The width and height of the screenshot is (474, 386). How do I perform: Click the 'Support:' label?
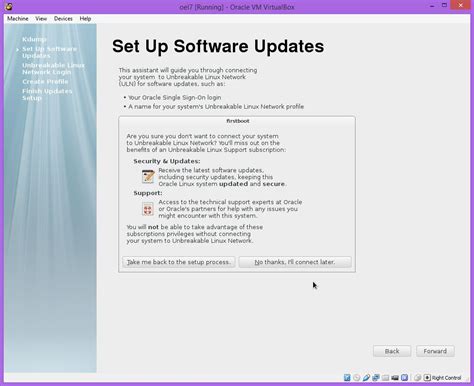(148, 193)
